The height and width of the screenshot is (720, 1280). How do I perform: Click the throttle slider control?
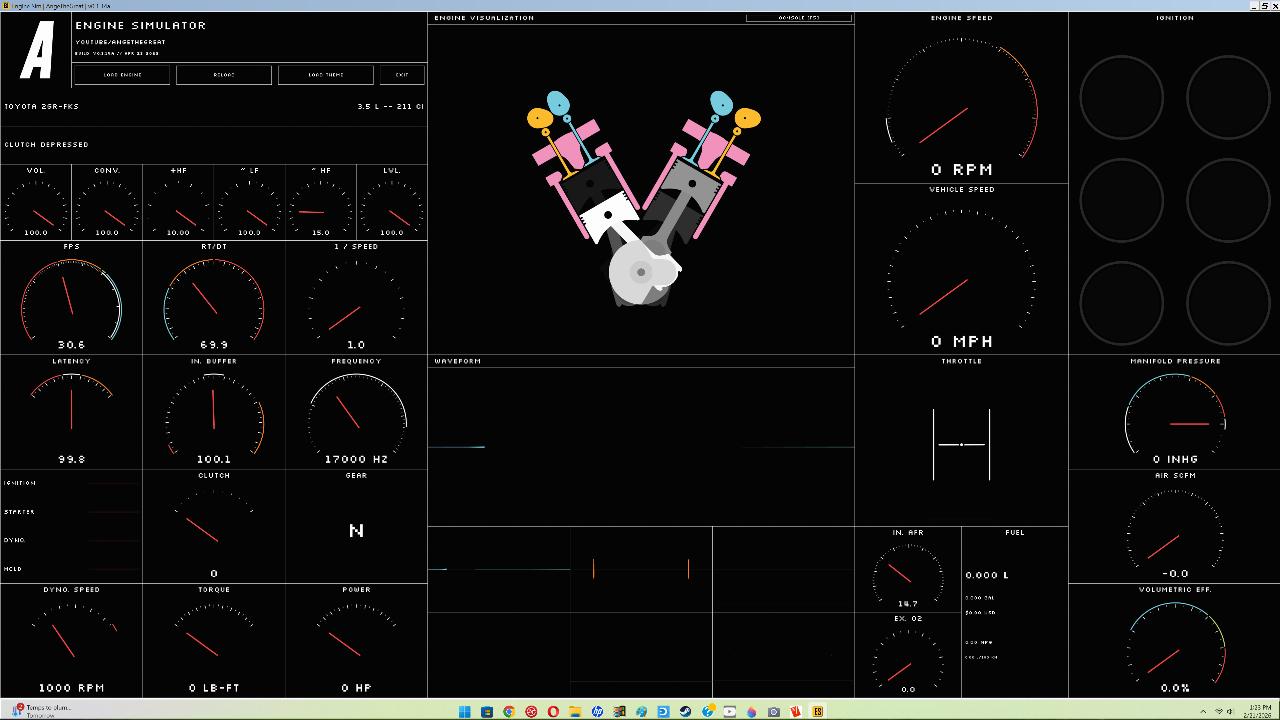point(961,444)
